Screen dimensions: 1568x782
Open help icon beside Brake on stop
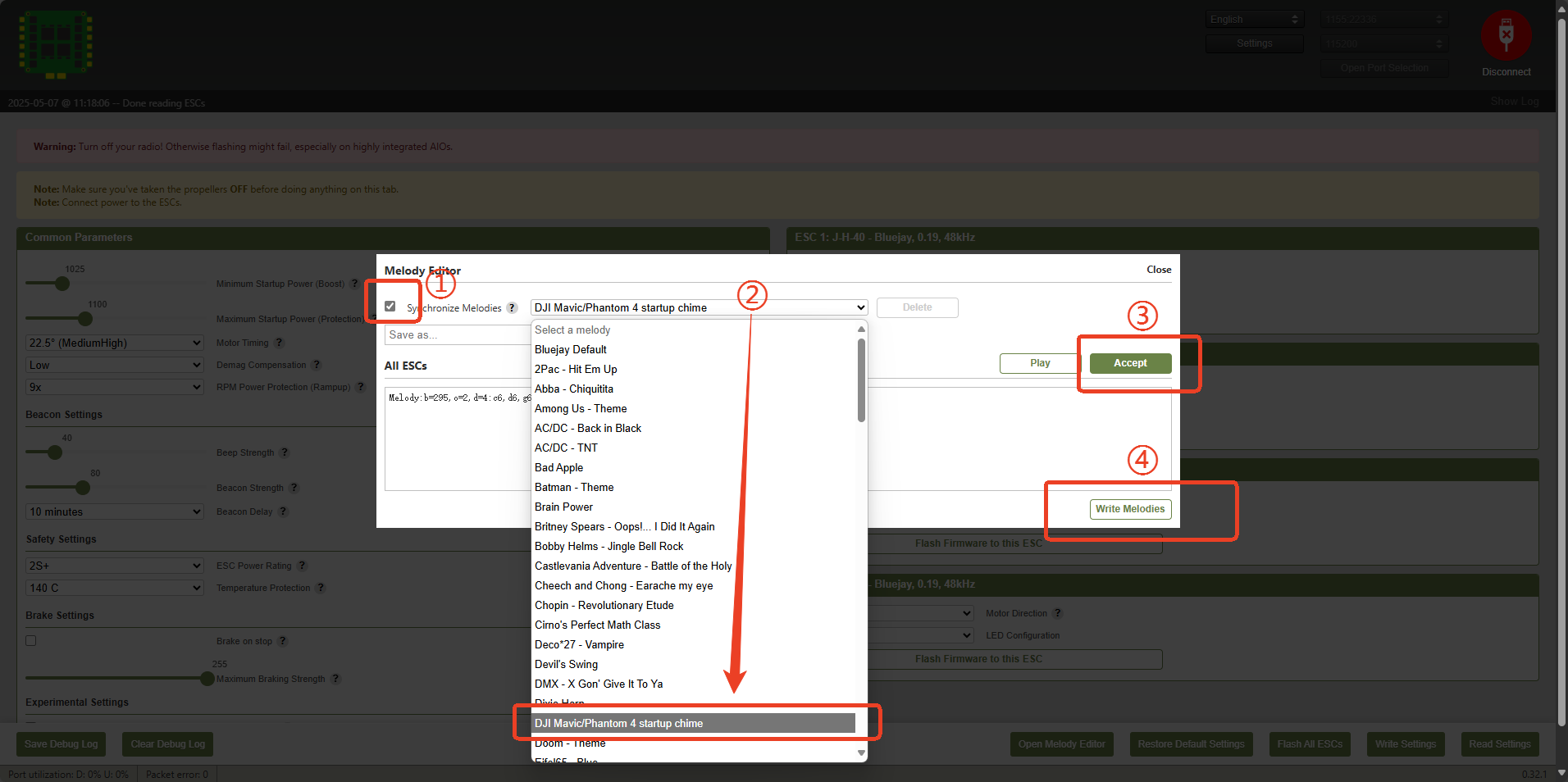click(x=282, y=641)
